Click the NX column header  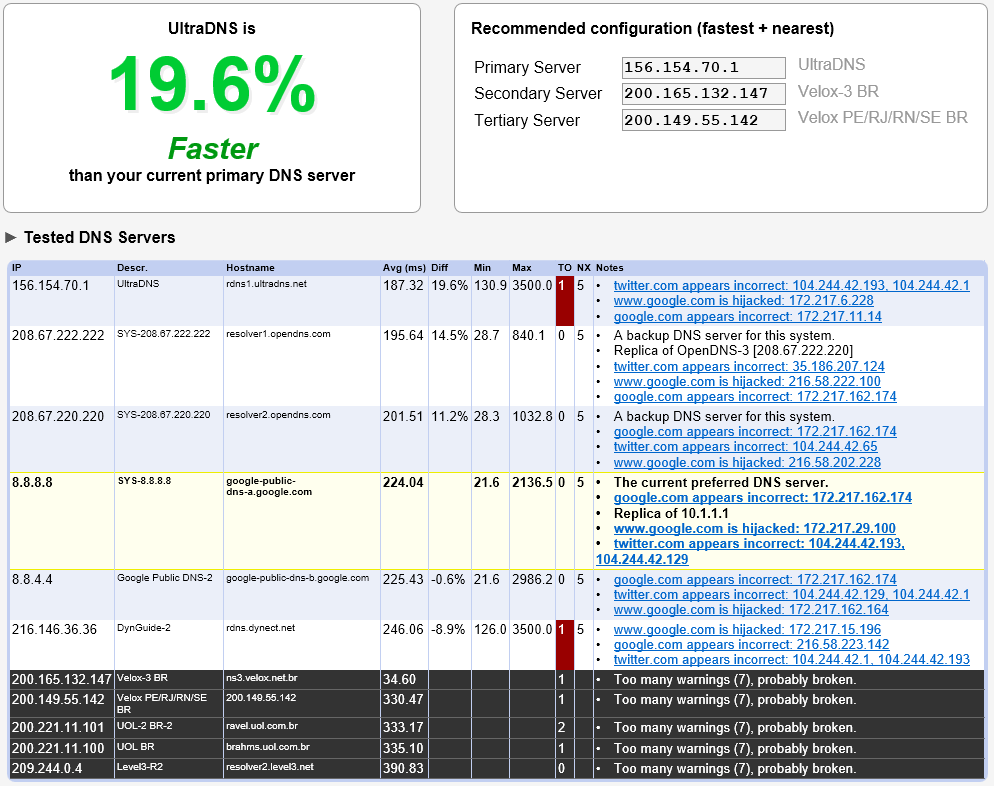coord(583,267)
